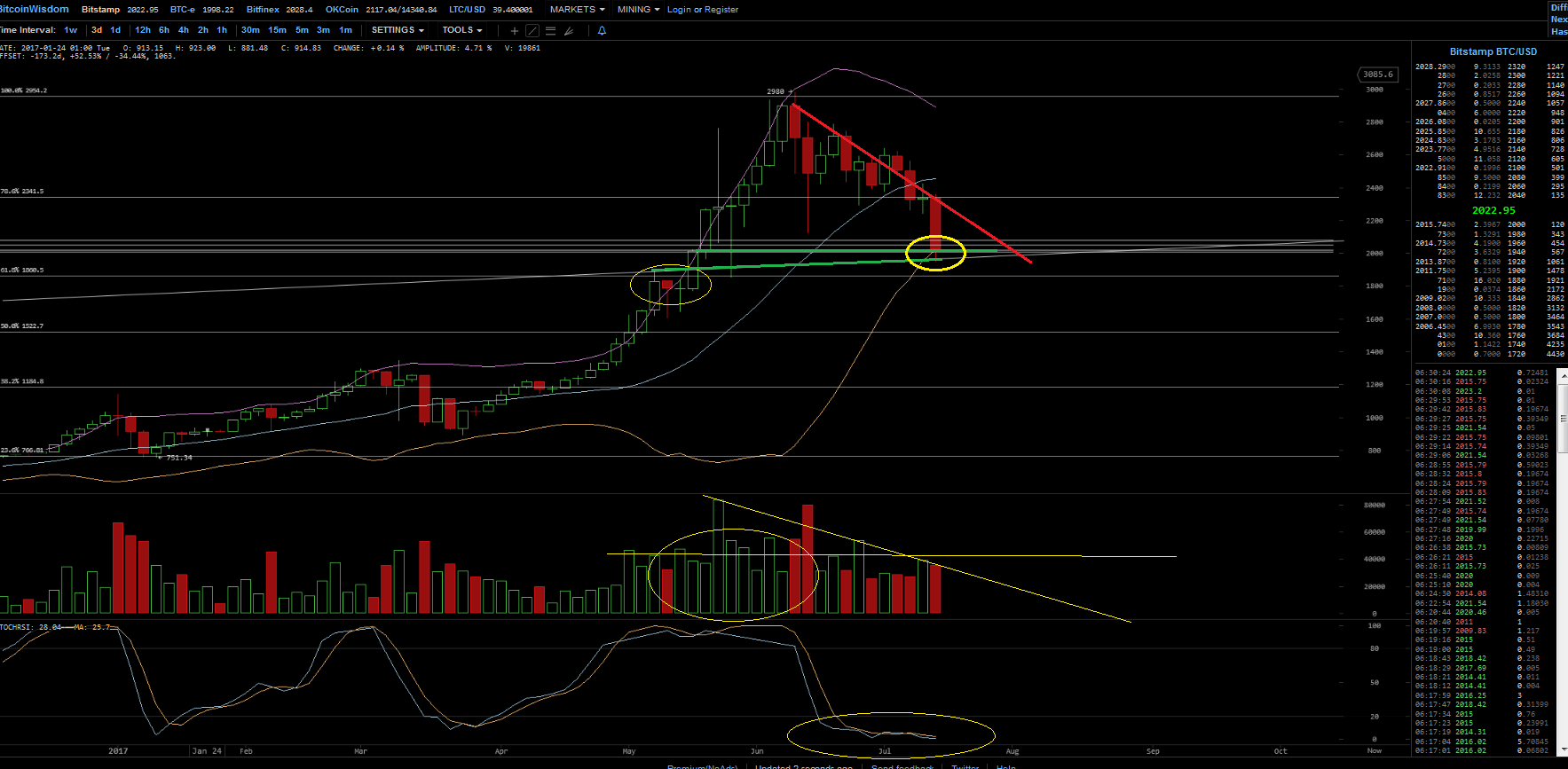The width and height of the screenshot is (1568, 769).
Task: Open the MARKETS dropdown menu
Action: [577, 9]
